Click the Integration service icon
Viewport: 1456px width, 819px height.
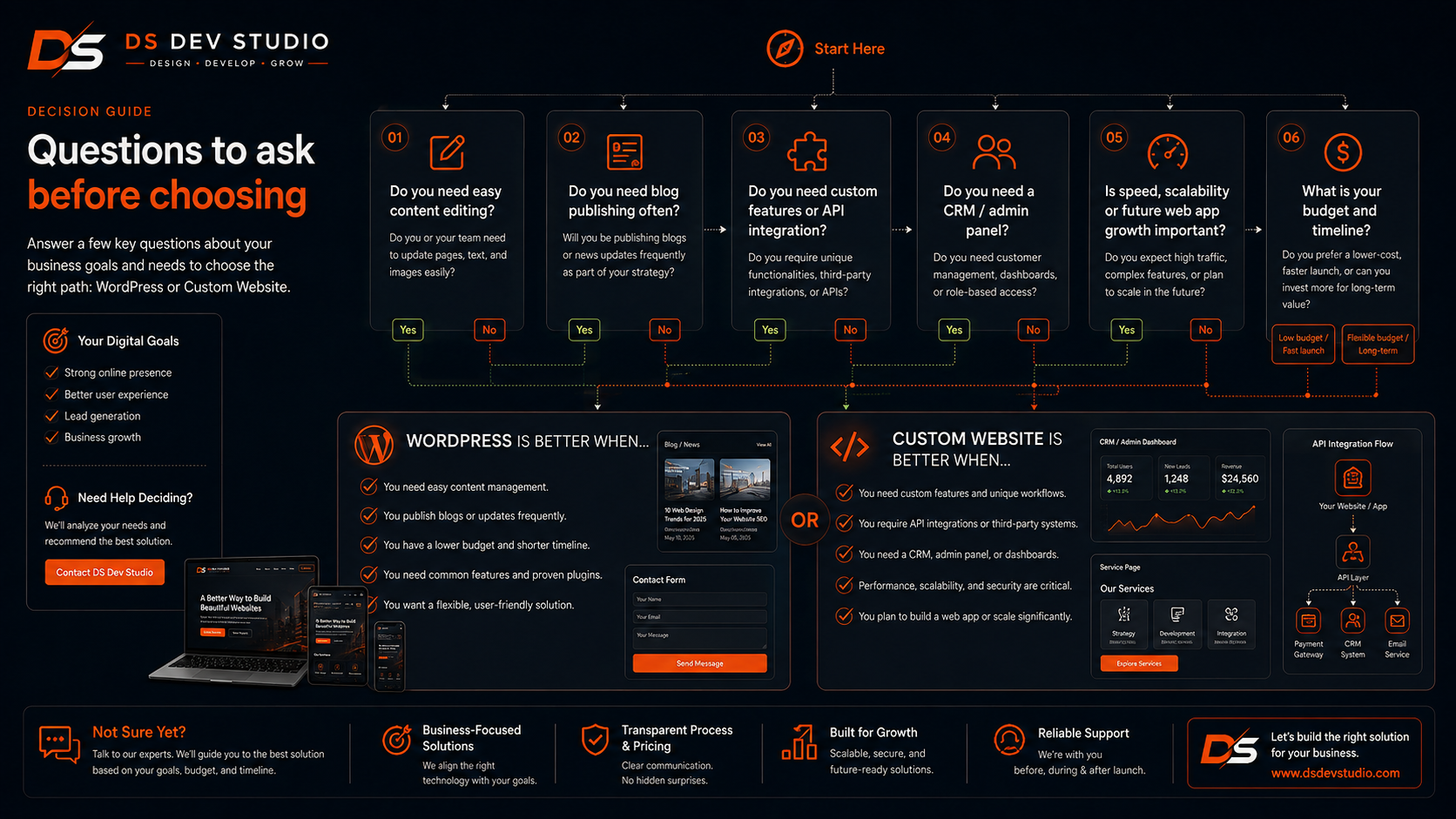(x=1231, y=614)
